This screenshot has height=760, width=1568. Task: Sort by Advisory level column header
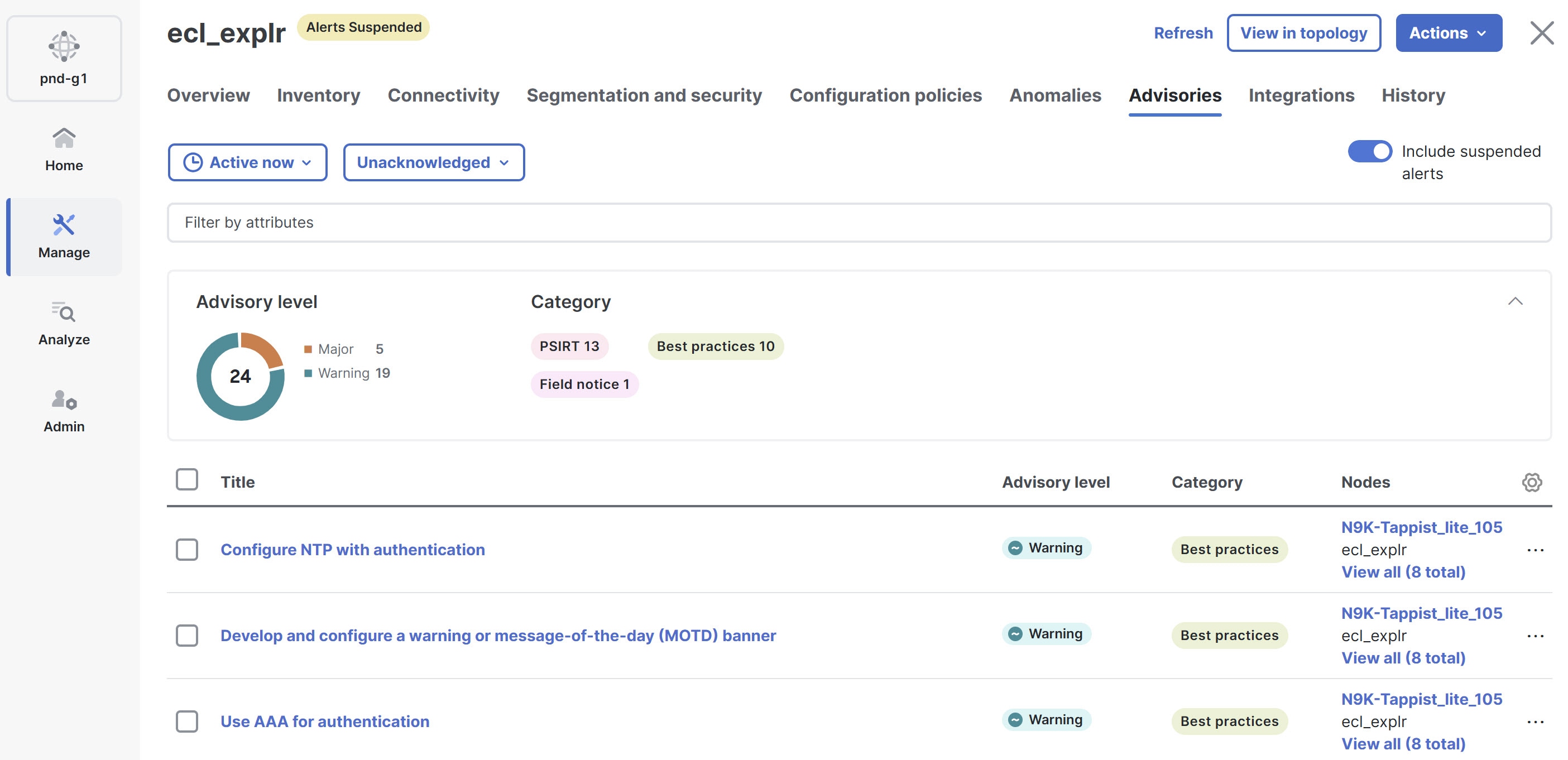click(1056, 482)
